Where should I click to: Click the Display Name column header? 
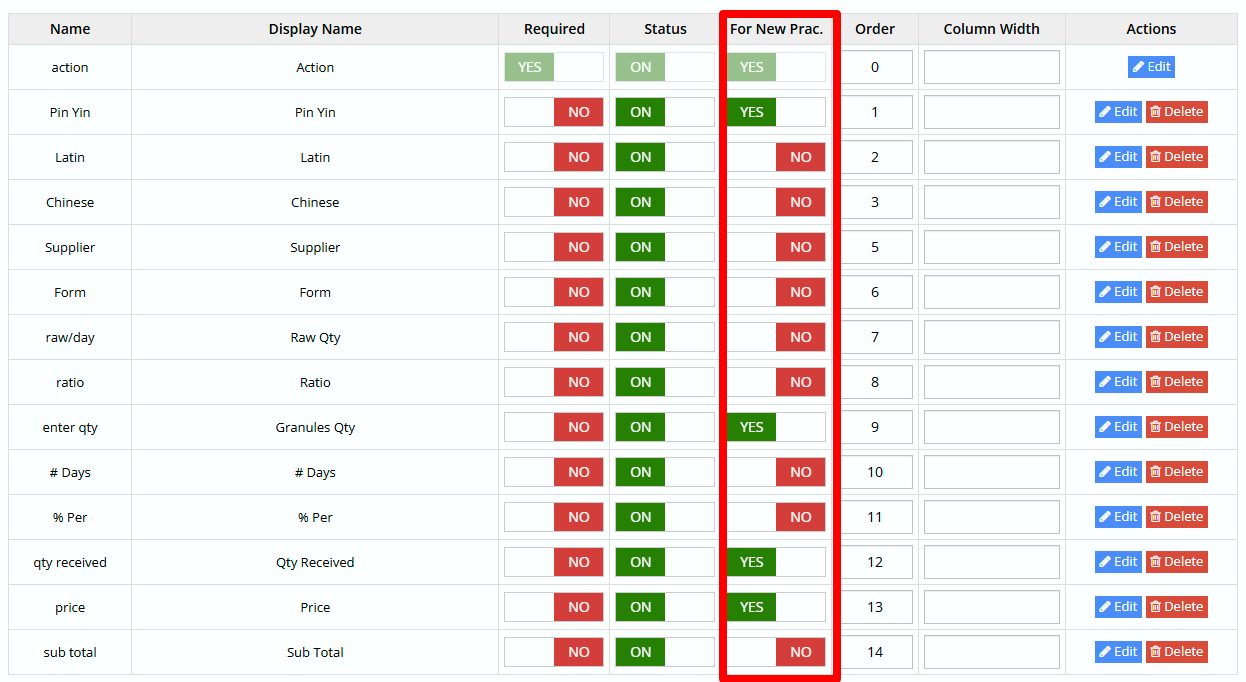point(315,29)
